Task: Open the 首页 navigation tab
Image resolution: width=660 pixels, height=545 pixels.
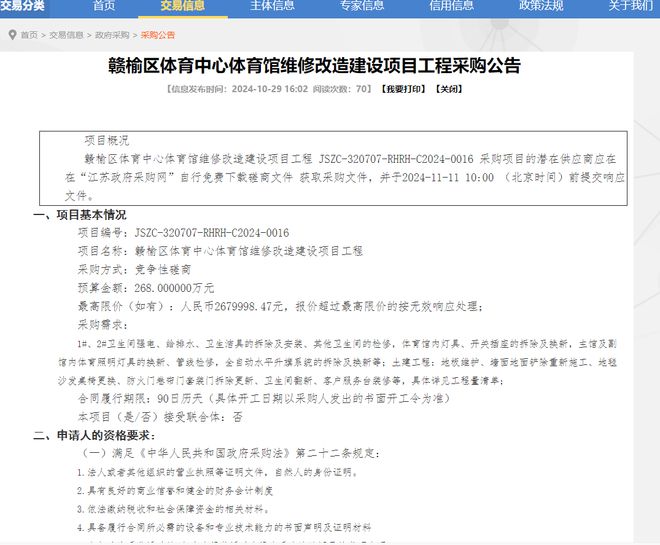Action: (104, 5)
